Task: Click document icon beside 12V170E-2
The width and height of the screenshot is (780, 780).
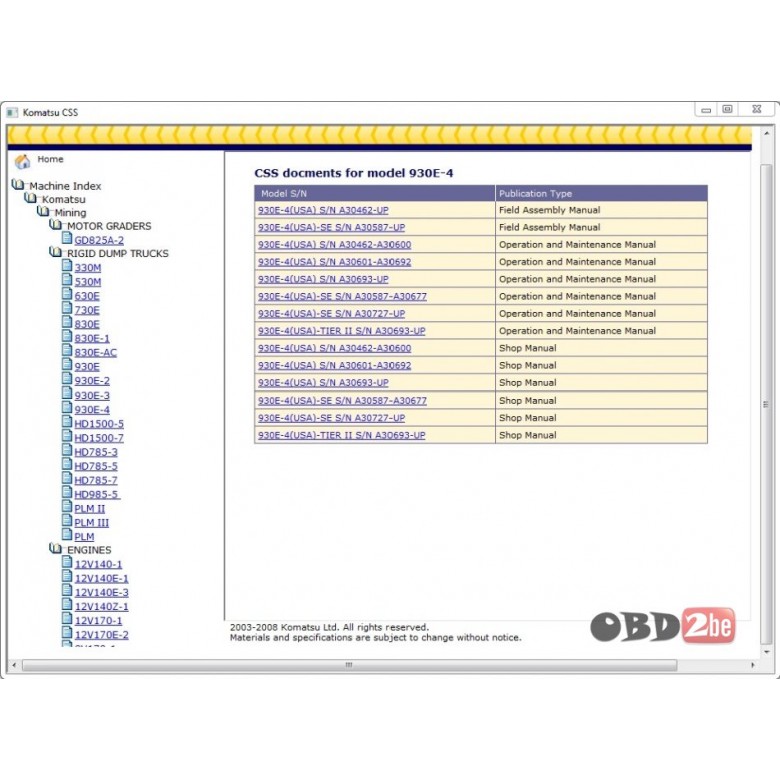Action: 67,632
